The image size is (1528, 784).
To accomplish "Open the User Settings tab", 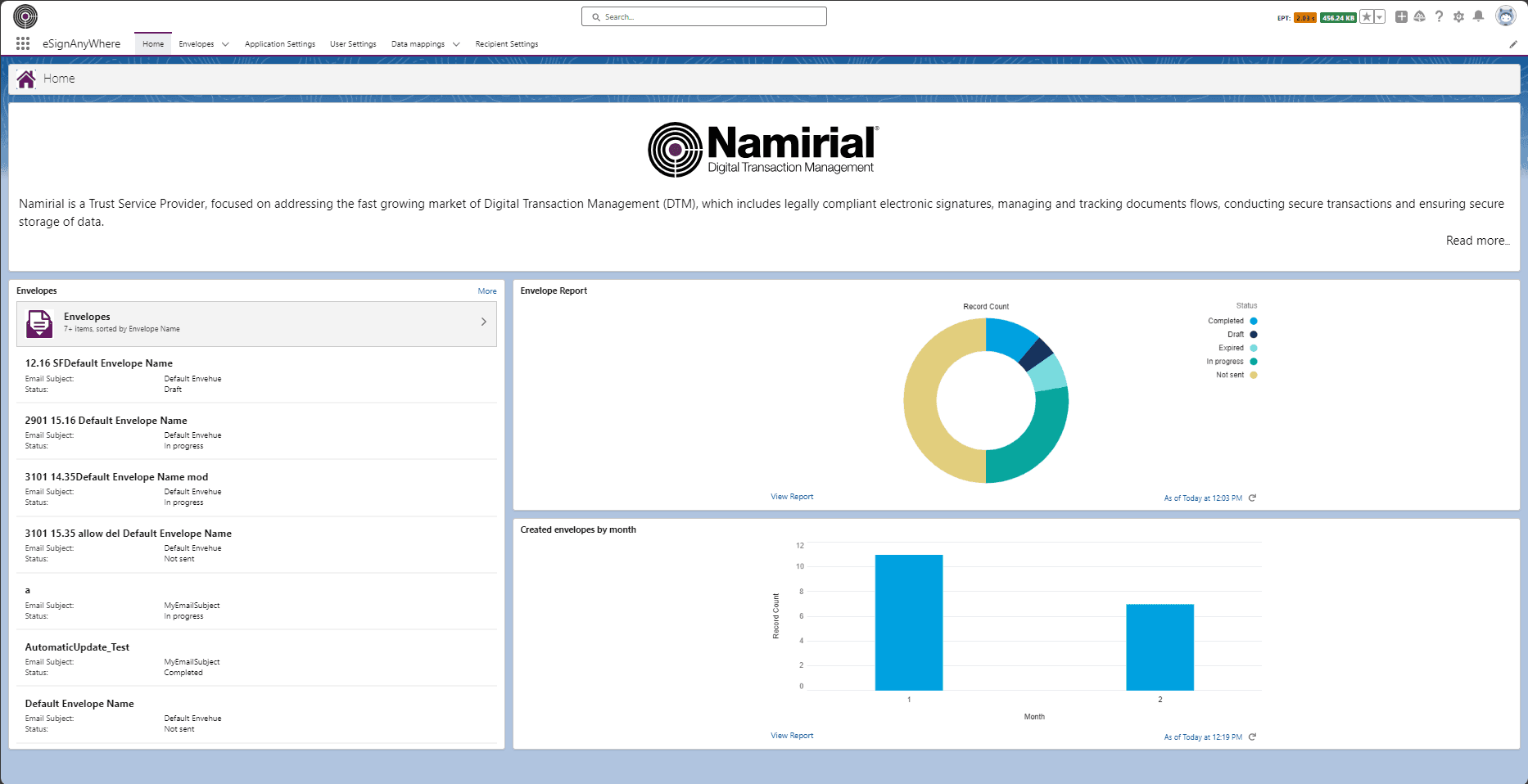I will [353, 44].
